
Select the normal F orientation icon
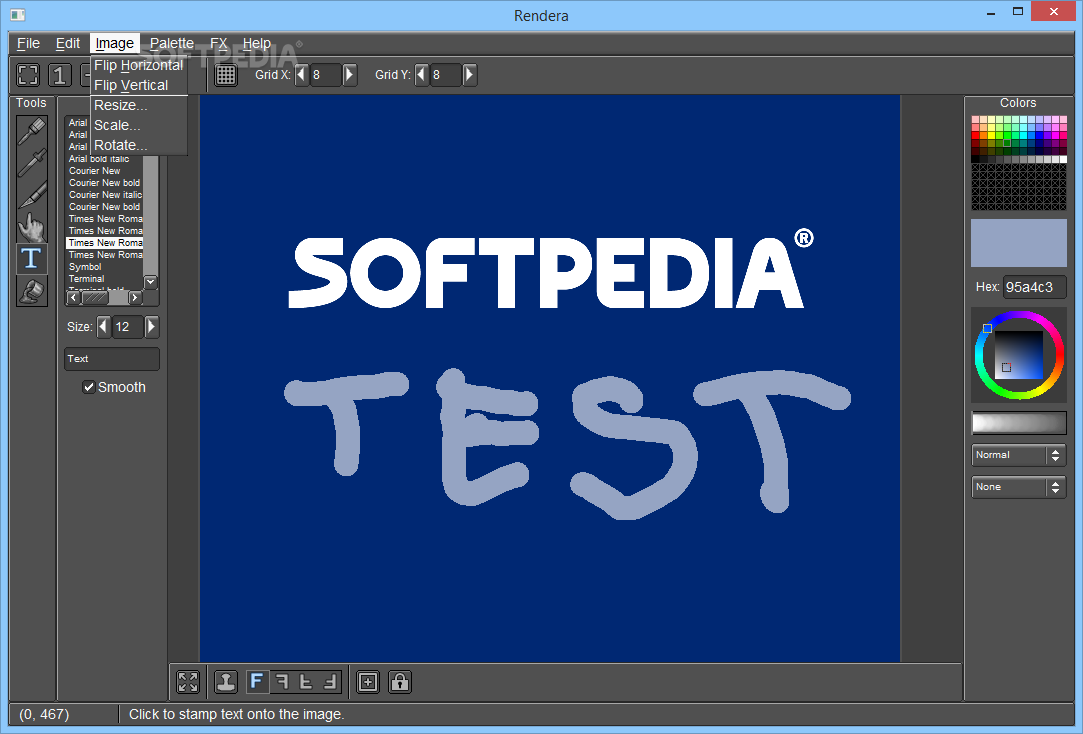pyautogui.click(x=256, y=682)
